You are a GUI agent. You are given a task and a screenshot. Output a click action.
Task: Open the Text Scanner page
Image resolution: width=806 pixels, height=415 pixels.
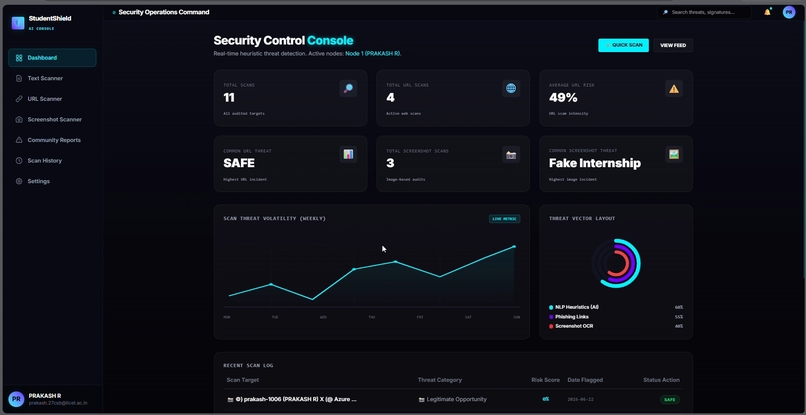coord(52,78)
